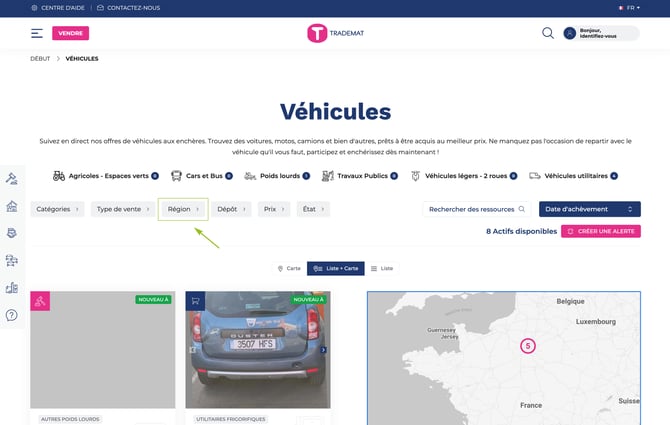Click the Autres poids lourds tag

coord(70,419)
